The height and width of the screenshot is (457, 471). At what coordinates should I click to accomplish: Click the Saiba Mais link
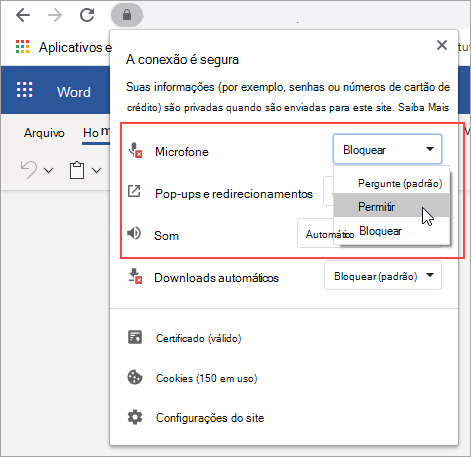click(423, 107)
